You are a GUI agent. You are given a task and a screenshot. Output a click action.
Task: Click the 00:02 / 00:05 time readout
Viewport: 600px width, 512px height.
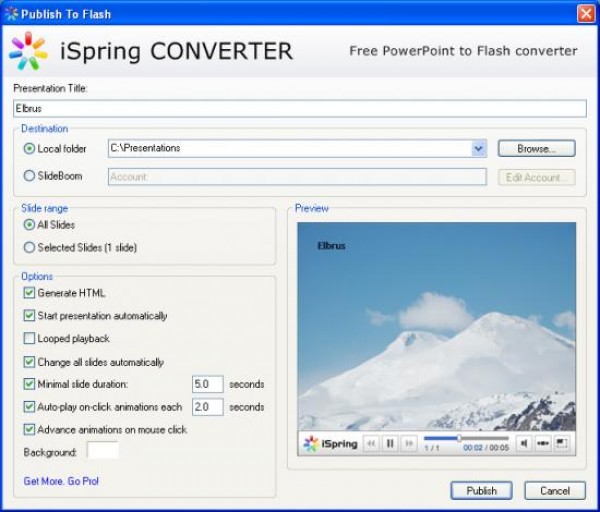click(486, 448)
